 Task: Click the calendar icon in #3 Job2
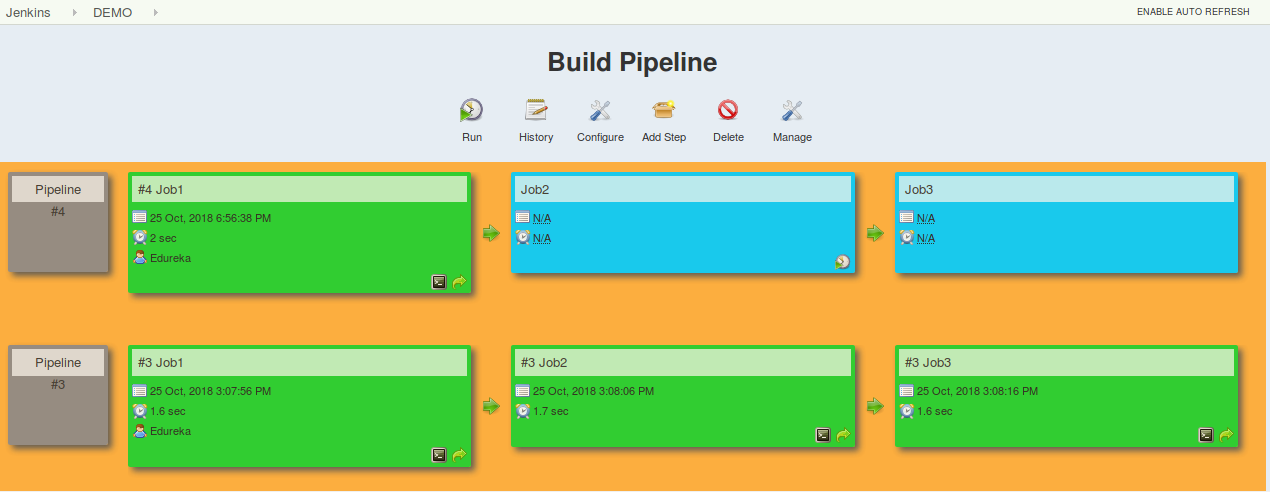point(523,391)
